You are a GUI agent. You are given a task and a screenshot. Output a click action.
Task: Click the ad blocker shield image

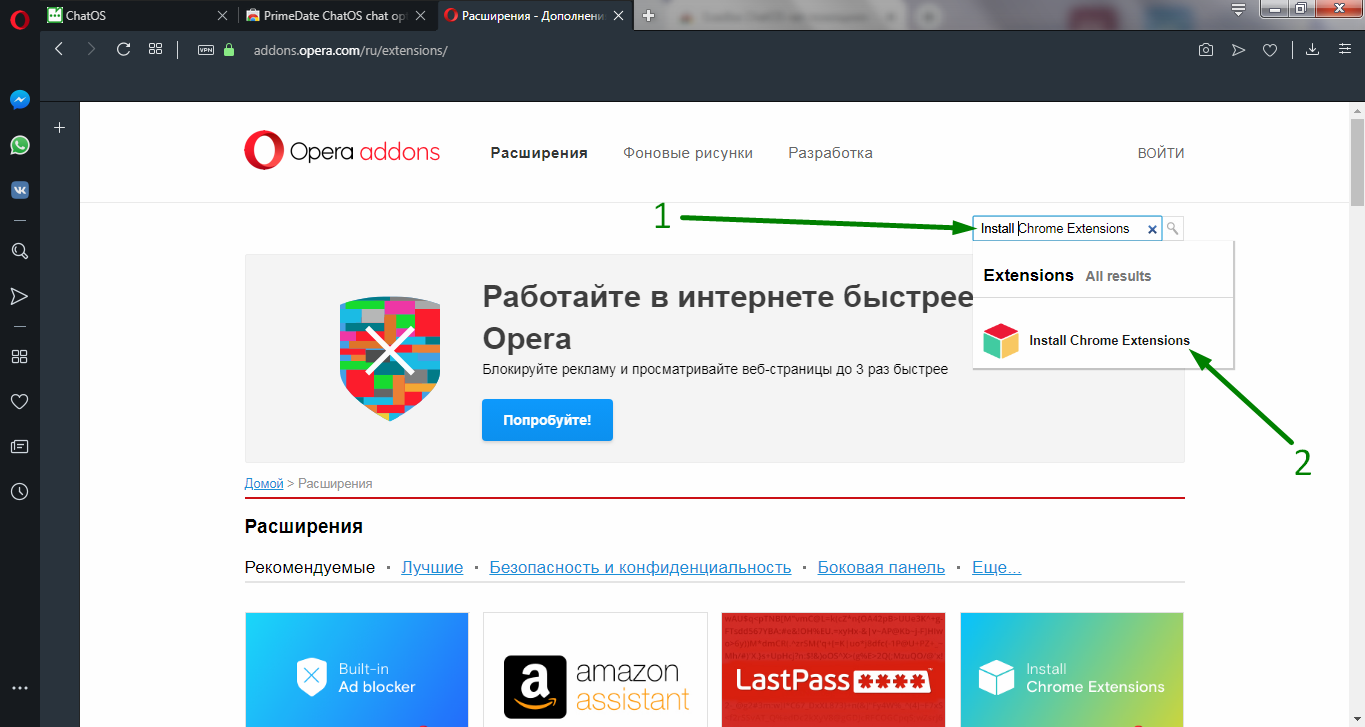tap(390, 358)
